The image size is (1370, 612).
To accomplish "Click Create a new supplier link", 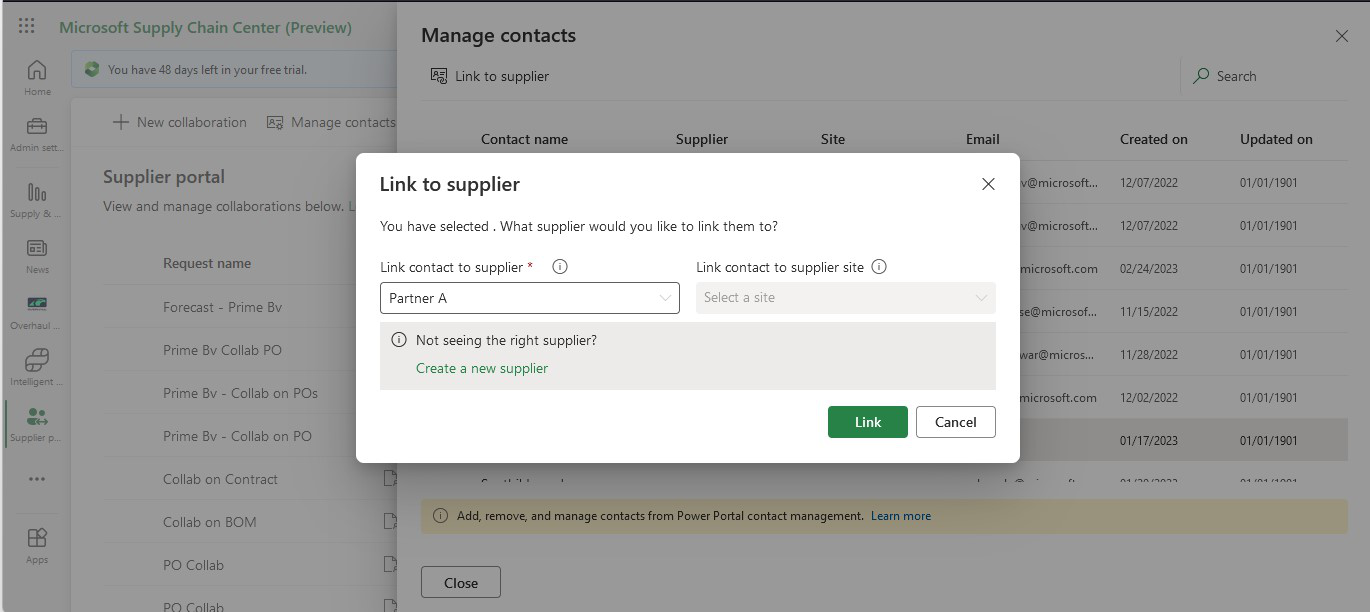I will pos(482,368).
